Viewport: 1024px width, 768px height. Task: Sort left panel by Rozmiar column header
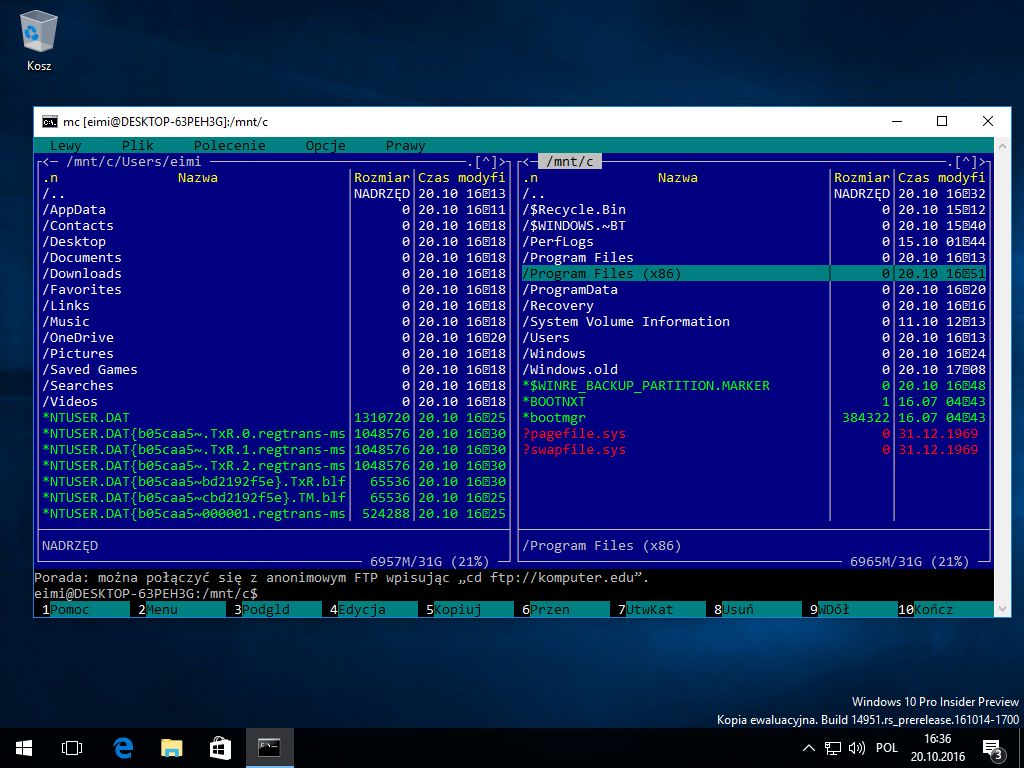[x=381, y=178]
